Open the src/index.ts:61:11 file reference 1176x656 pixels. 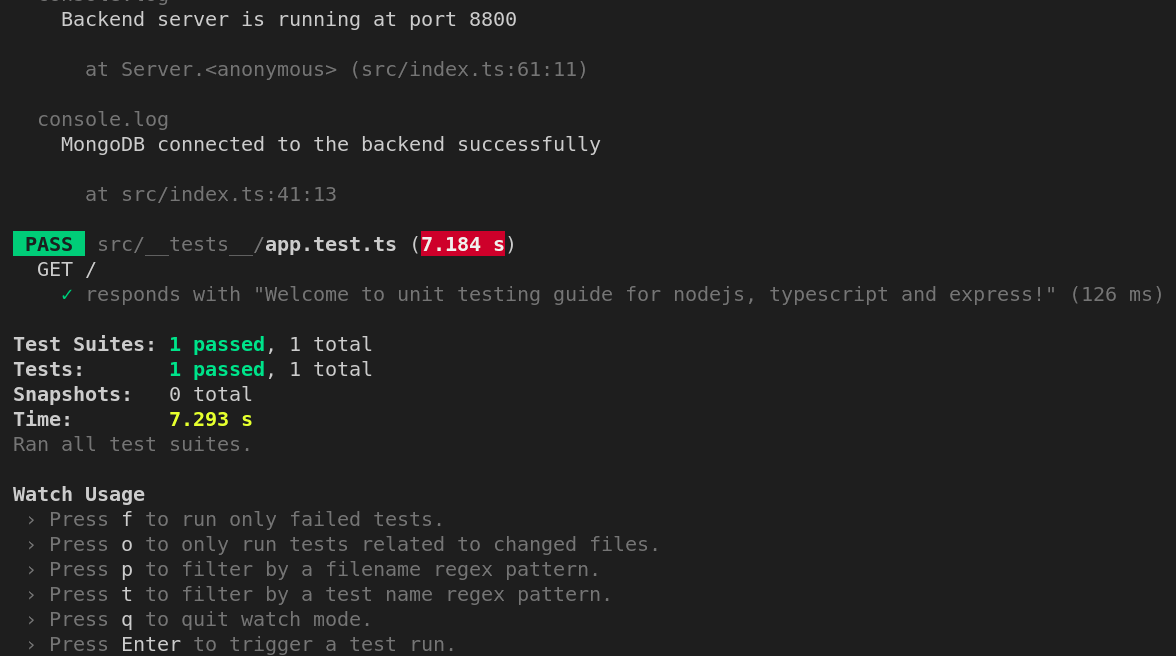pyautogui.click(x=468, y=70)
